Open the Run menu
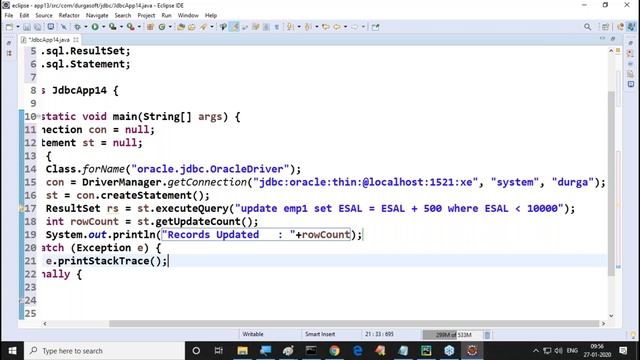 tap(167, 16)
